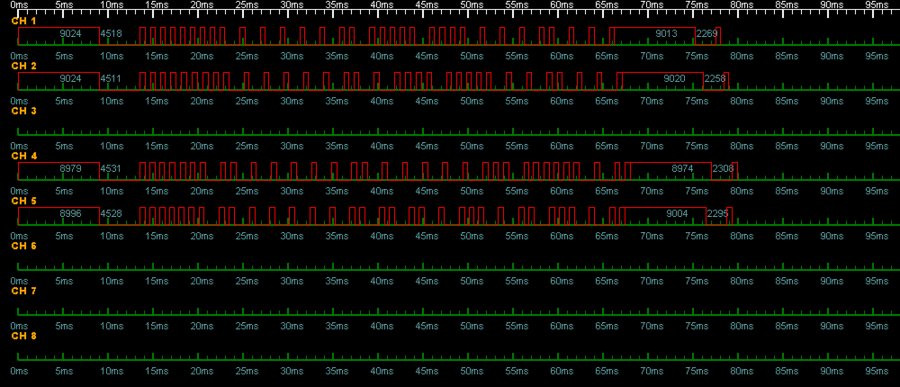
Task: Select the CH 2 channel label
Action: pyautogui.click(x=24, y=65)
